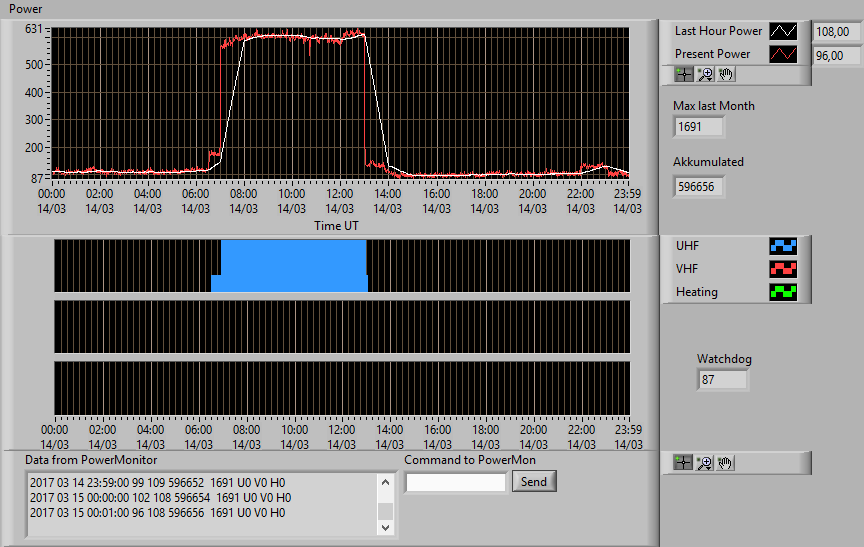Click the Watchdog indicator field
The image size is (864, 547).
pos(722,380)
